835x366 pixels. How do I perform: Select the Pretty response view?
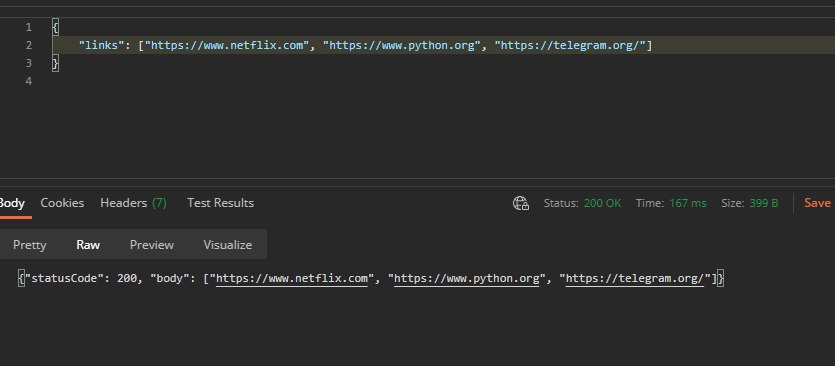[30, 245]
